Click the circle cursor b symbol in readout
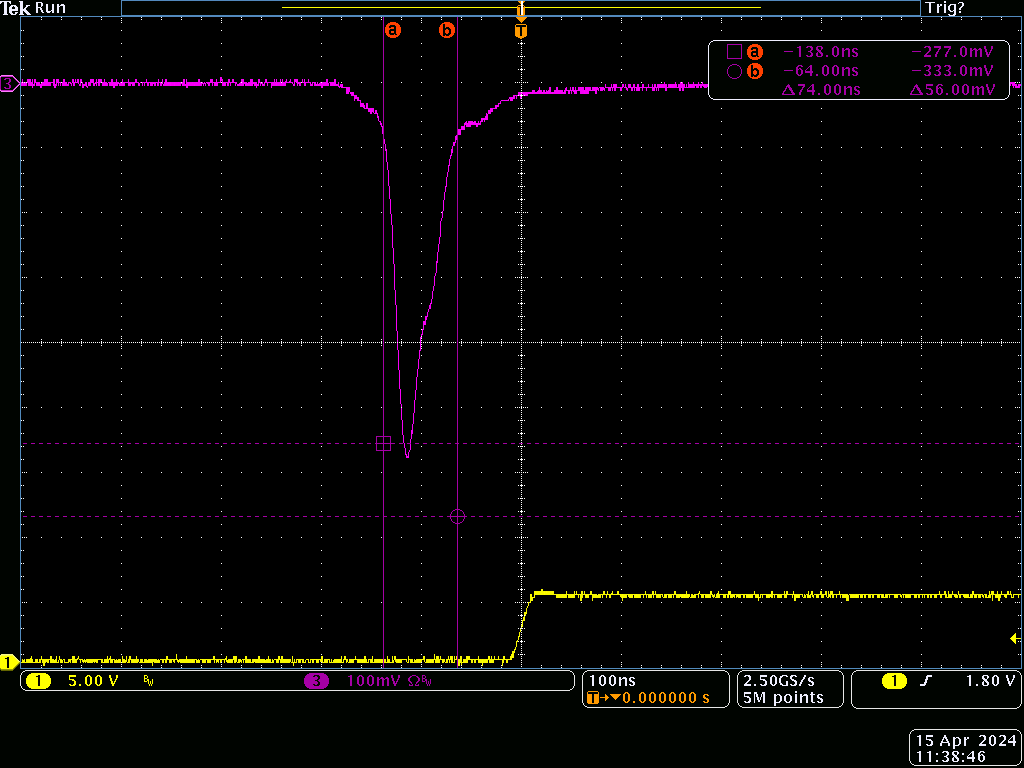Screen dimensions: 1024x768 tap(734, 72)
